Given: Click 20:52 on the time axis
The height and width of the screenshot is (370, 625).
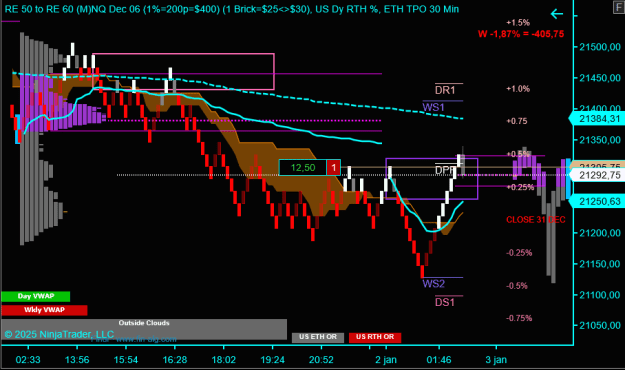Looking at the screenshot, I should (321, 360).
